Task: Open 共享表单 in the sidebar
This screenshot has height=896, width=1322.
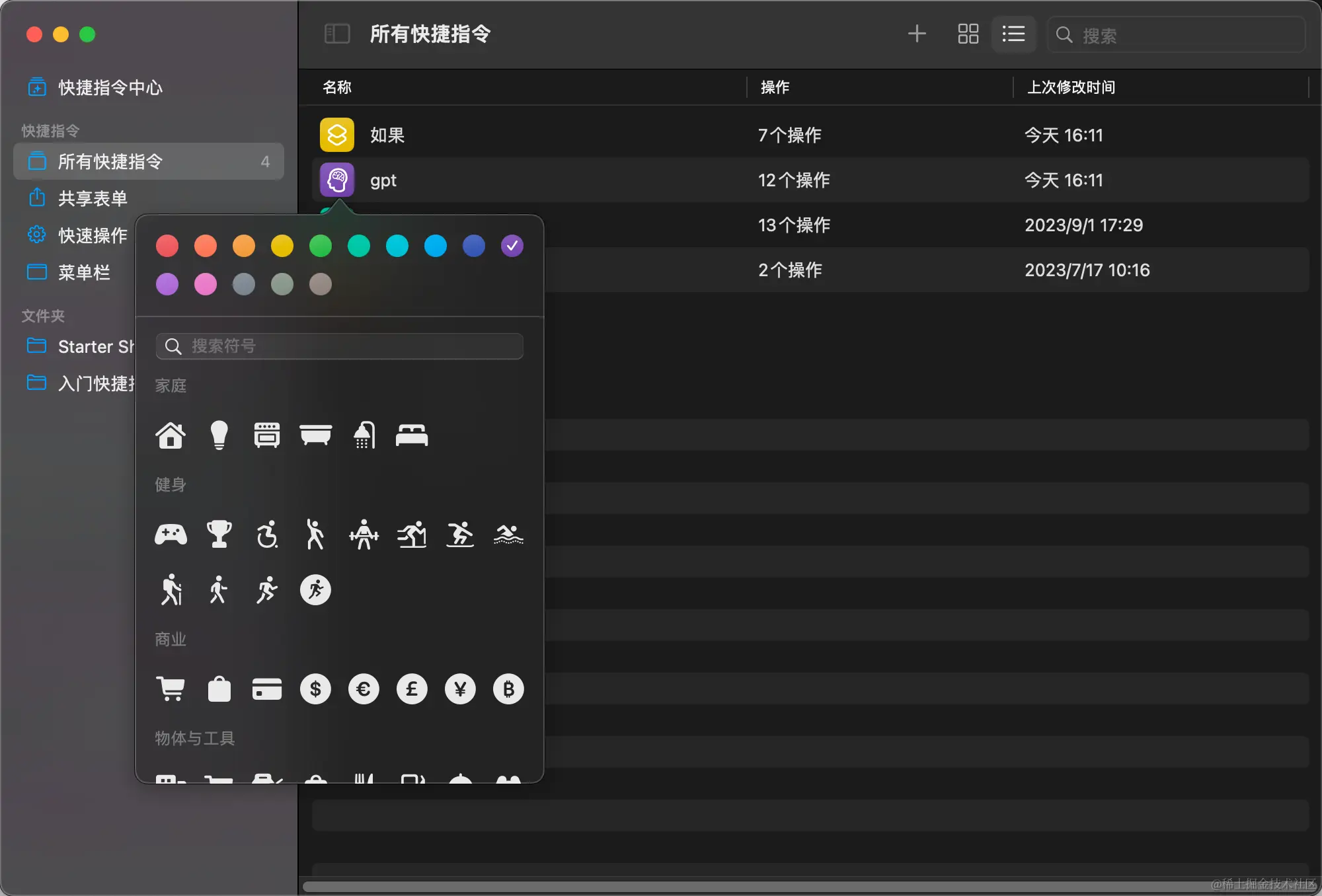Action: [x=93, y=198]
